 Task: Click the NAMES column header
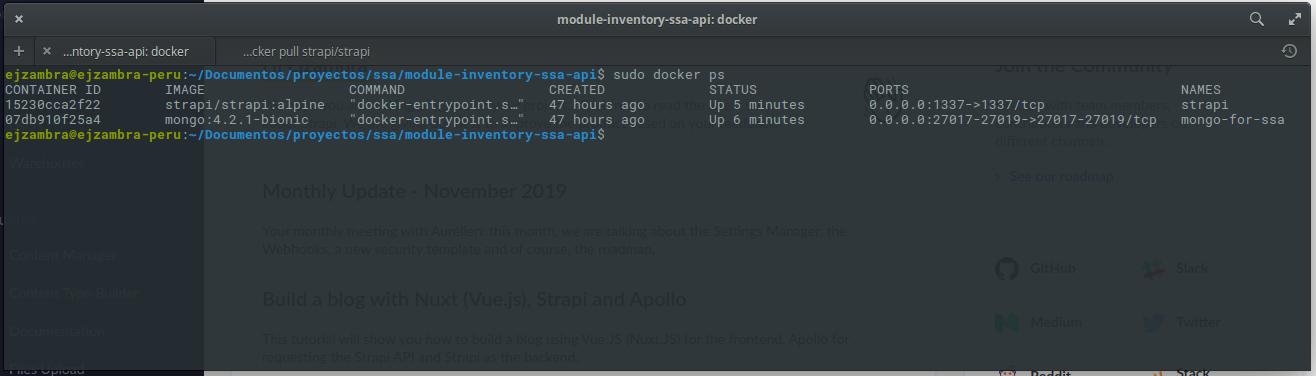pos(1201,90)
